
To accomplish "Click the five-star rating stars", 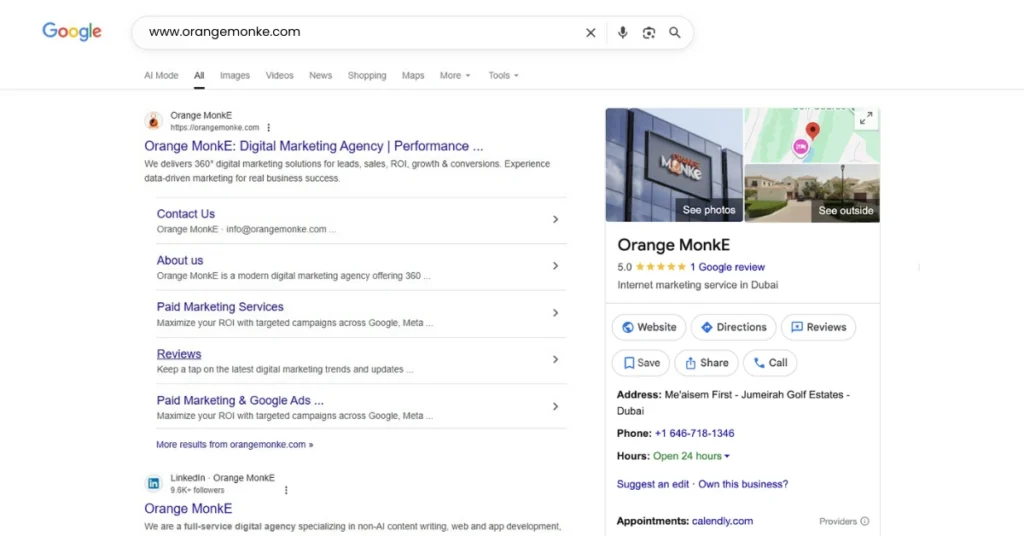I will click(x=661, y=267).
